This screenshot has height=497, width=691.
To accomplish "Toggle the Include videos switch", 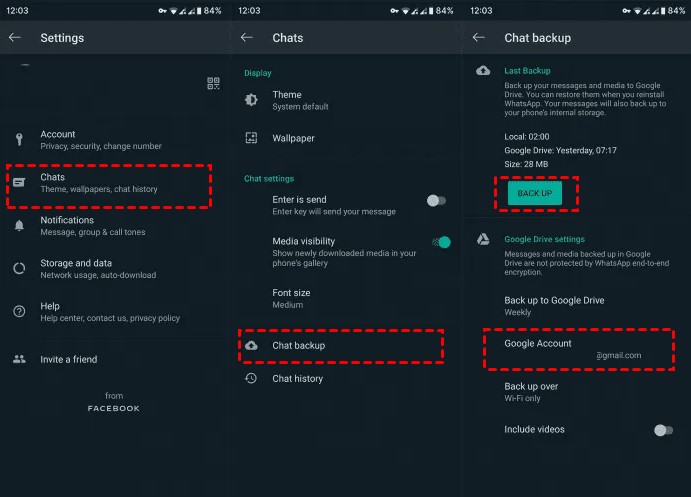I will [663, 430].
